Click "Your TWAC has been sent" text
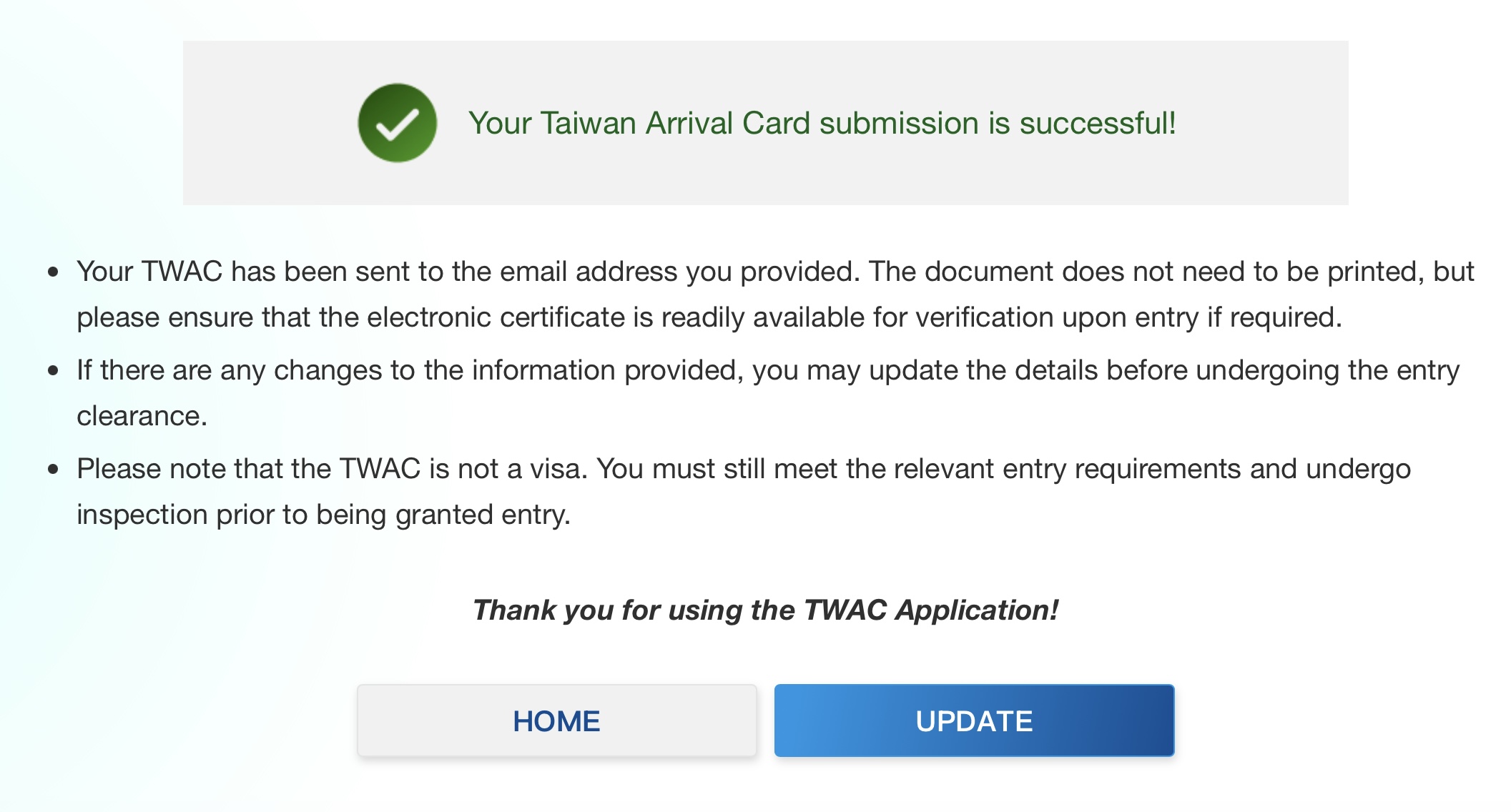Viewport: 1511px width, 812px height. [243, 272]
